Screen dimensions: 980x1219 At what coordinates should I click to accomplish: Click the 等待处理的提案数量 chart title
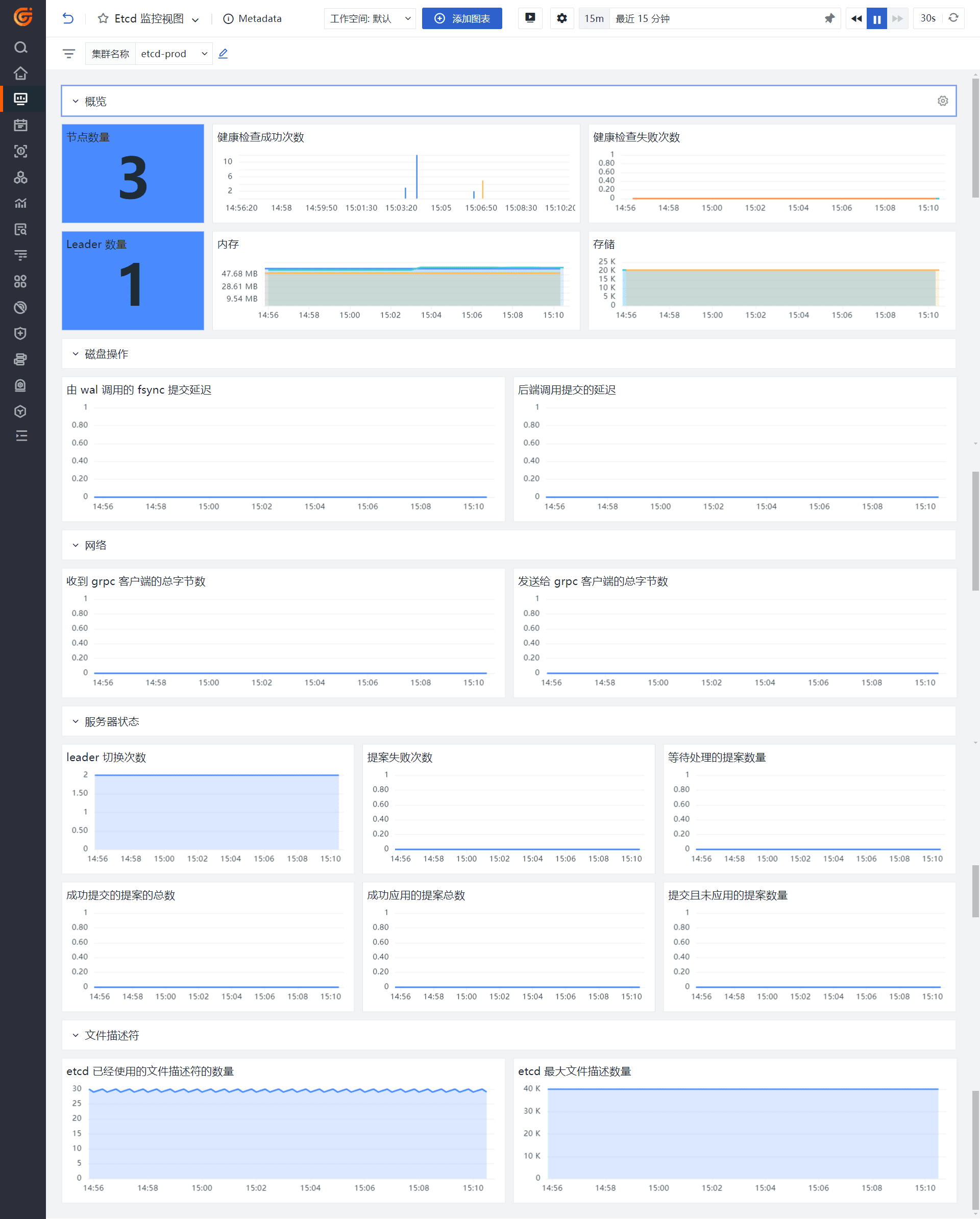click(717, 757)
